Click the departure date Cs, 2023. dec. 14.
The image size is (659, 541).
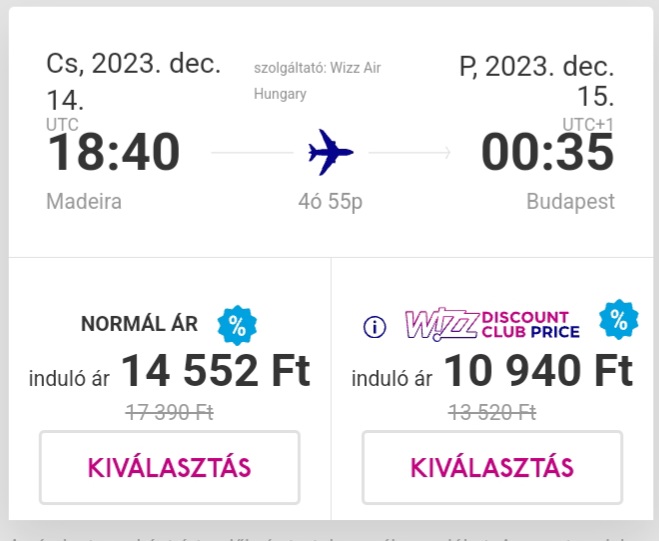(x=134, y=82)
